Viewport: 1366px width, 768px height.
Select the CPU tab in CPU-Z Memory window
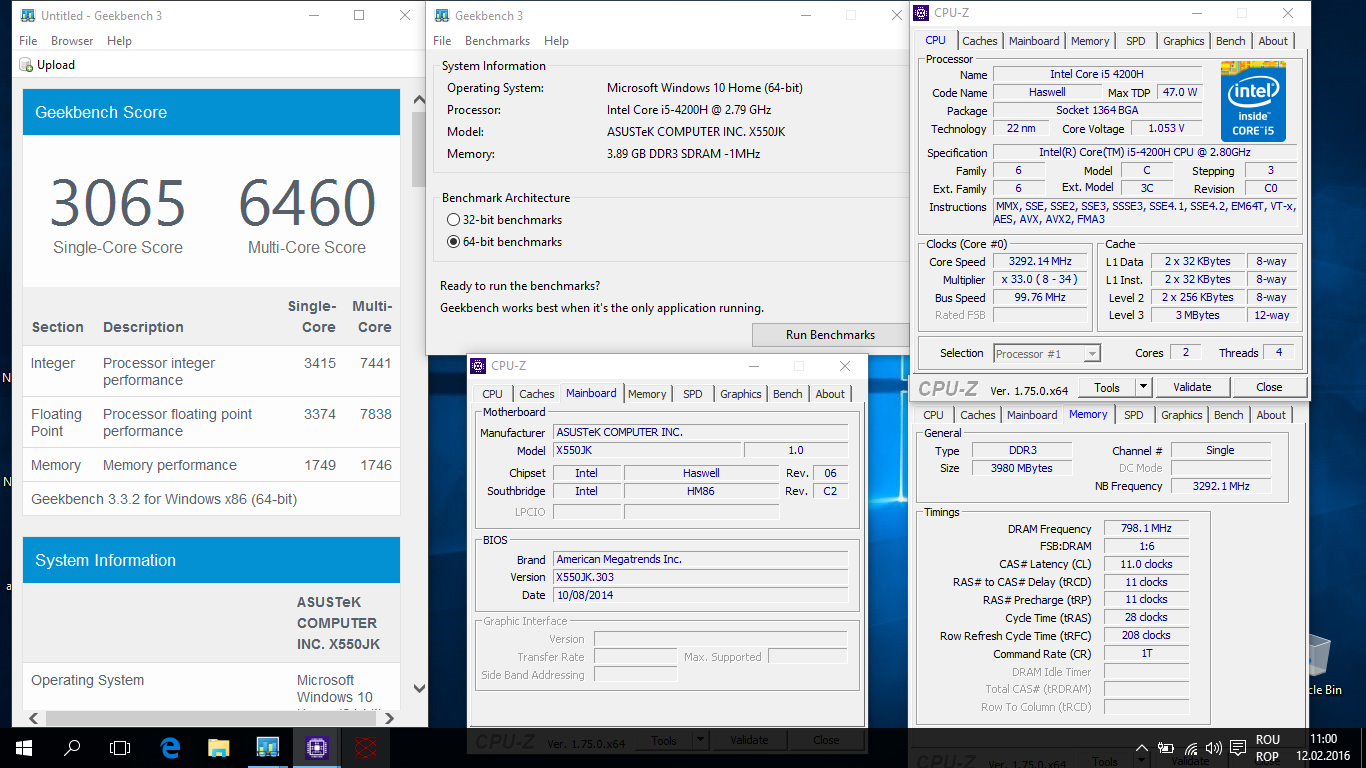pos(933,415)
